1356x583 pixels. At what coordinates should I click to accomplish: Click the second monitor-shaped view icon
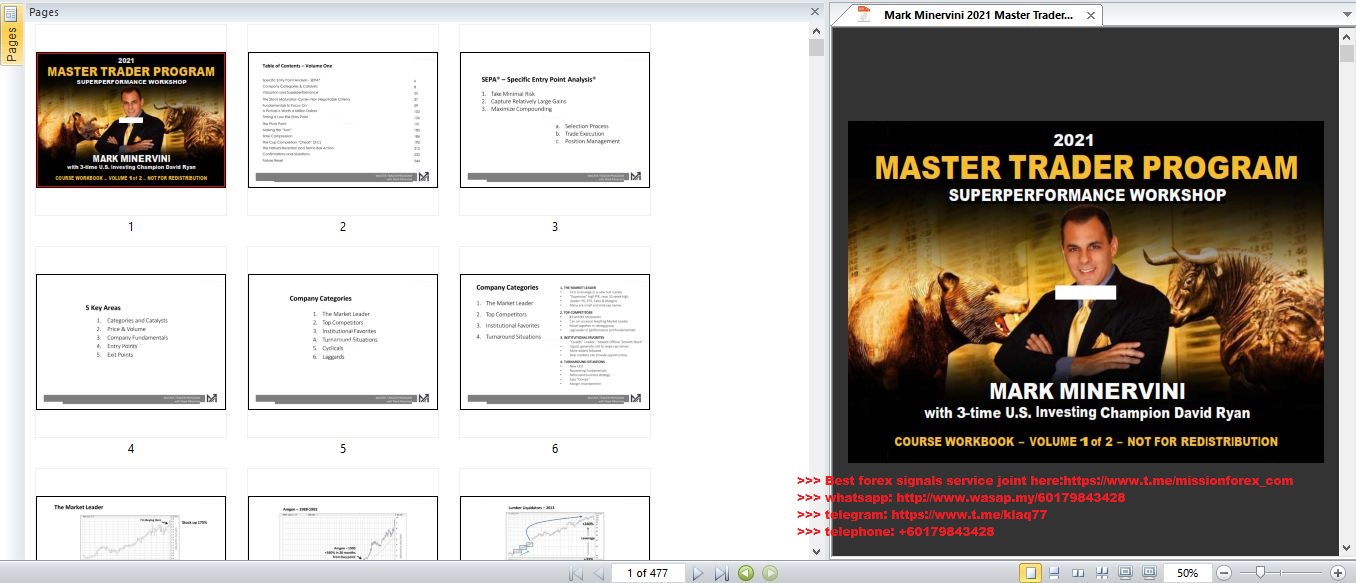(1148, 573)
